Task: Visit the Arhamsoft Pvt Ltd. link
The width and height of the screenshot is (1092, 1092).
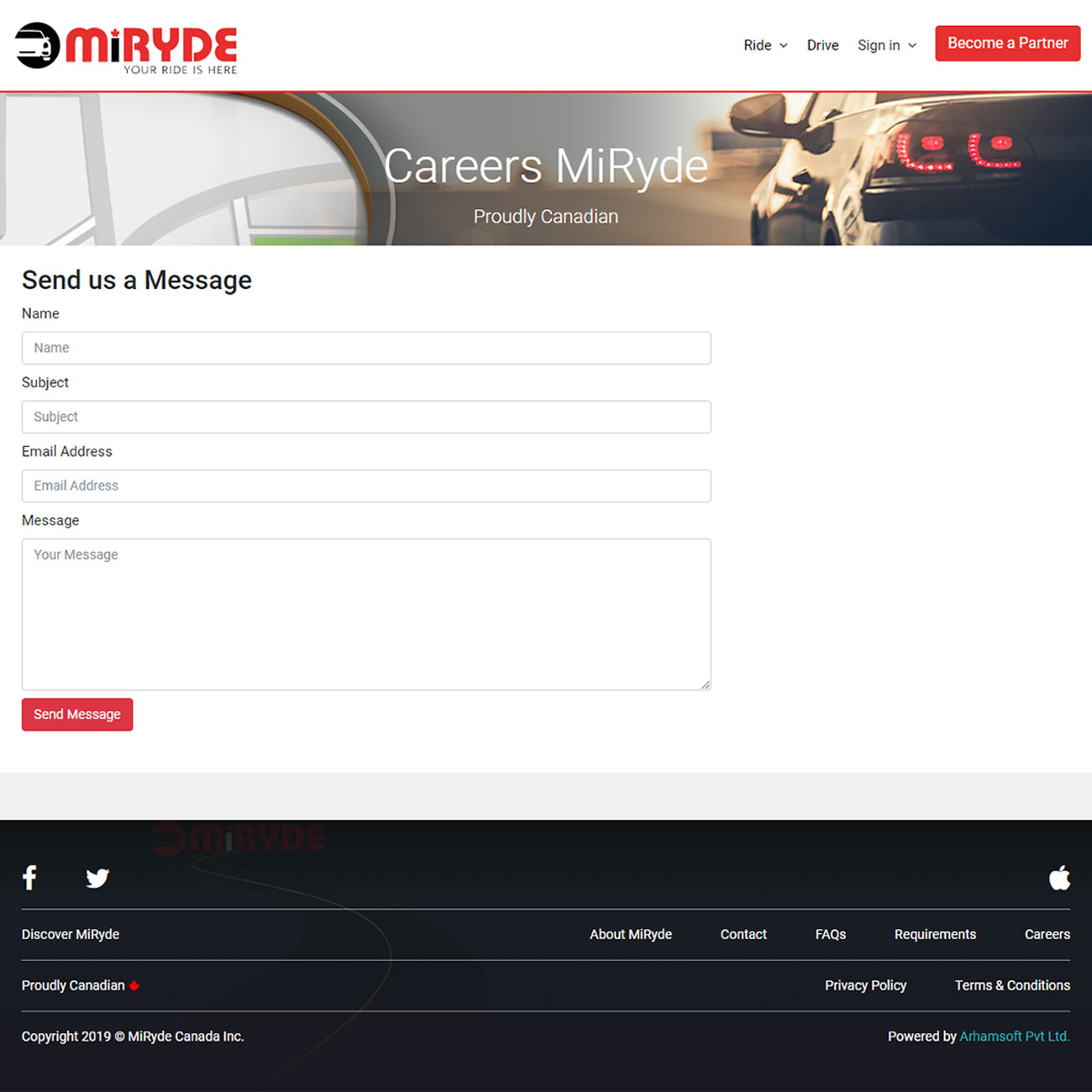Action: click(x=1015, y=1037)
